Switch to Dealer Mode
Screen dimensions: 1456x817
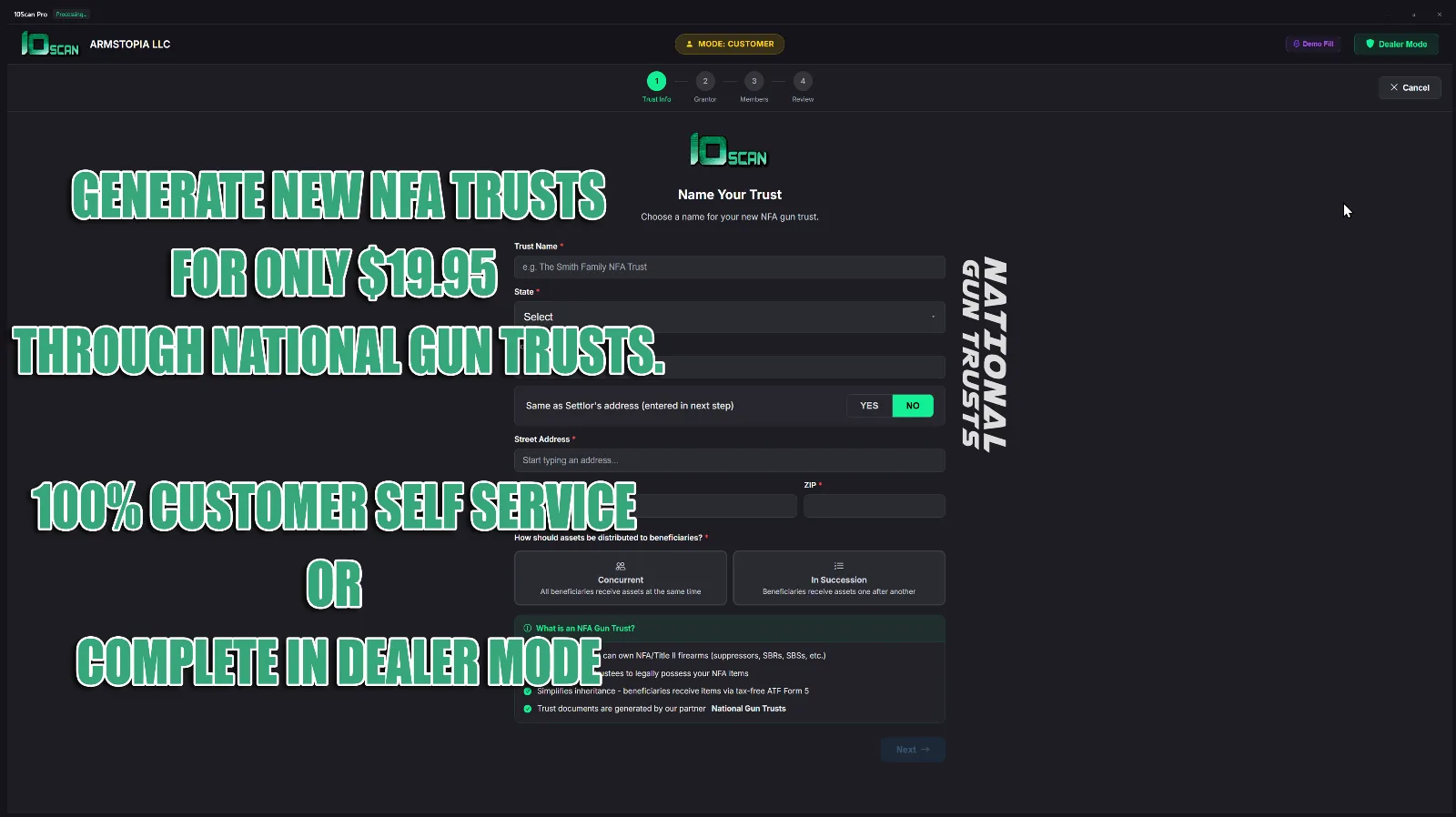[x=1396, y=44]
